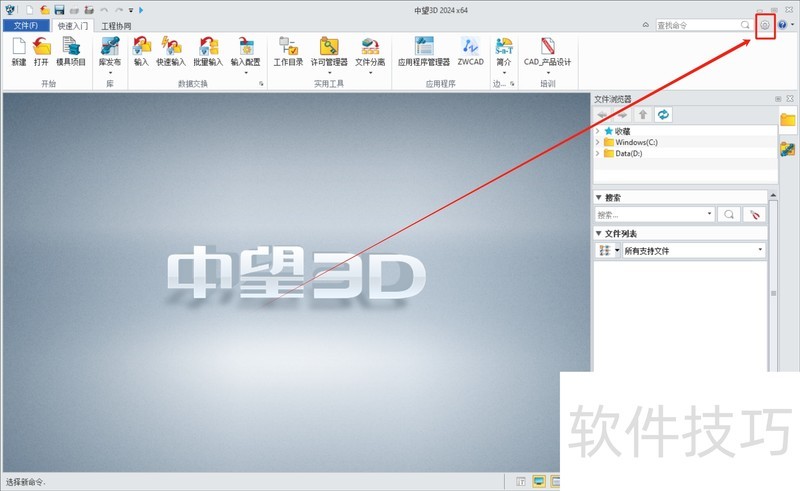
Task: Click the redo arrow in quick access toolbar
Action: point(119,10)
